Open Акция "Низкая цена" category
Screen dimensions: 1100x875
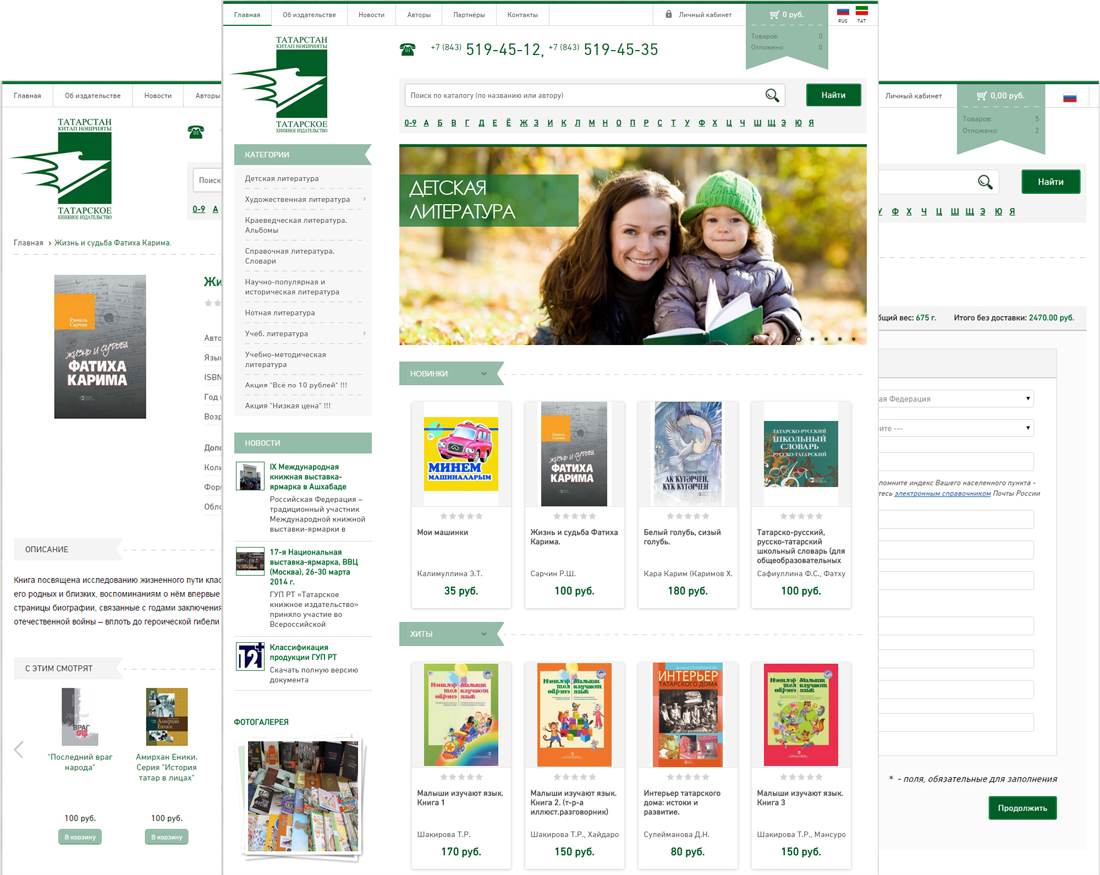(287, 406)
